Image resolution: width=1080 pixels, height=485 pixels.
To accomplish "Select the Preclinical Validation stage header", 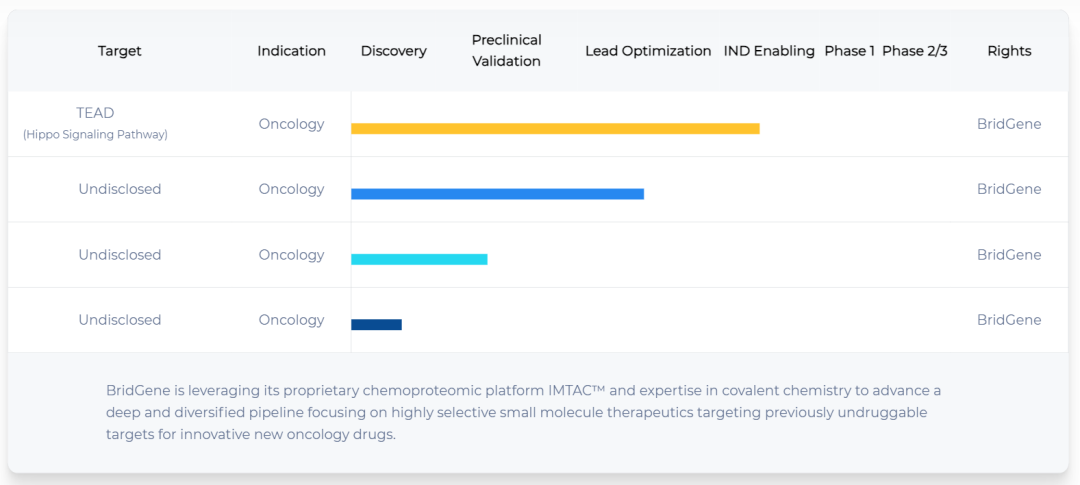I will click(507, 50).
